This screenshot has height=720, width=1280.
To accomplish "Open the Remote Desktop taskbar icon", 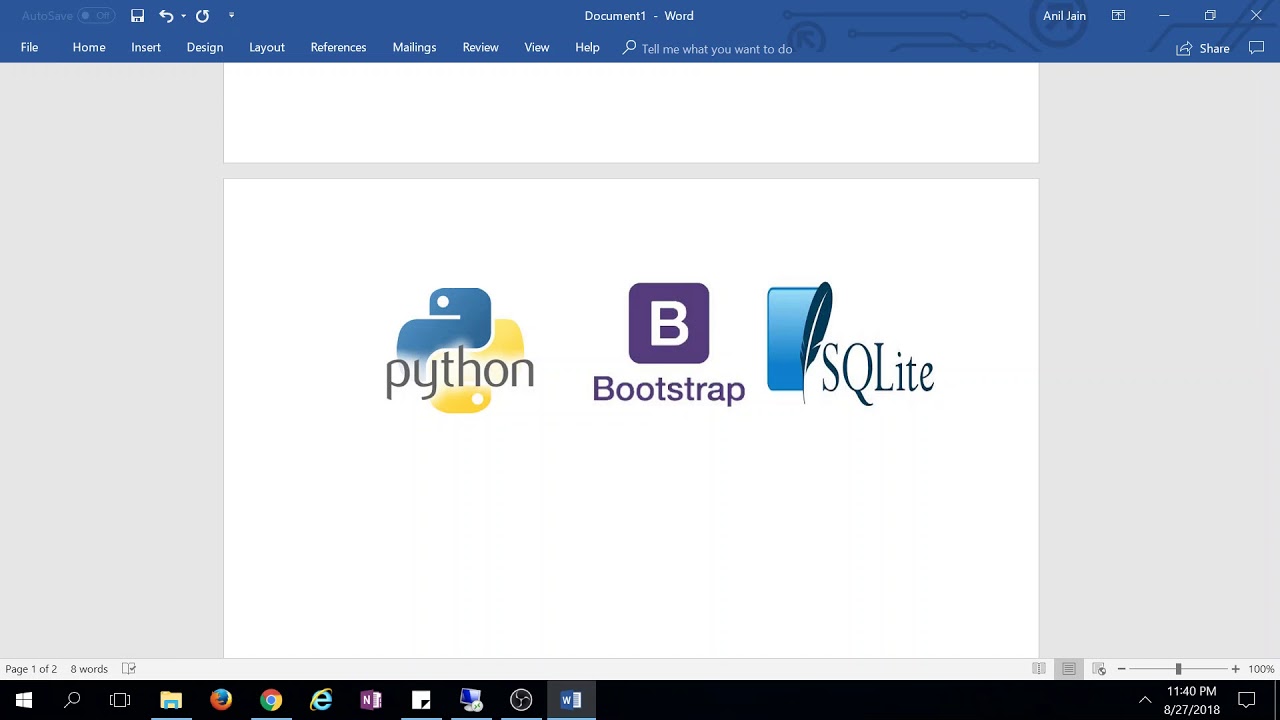I will point(471,700).
